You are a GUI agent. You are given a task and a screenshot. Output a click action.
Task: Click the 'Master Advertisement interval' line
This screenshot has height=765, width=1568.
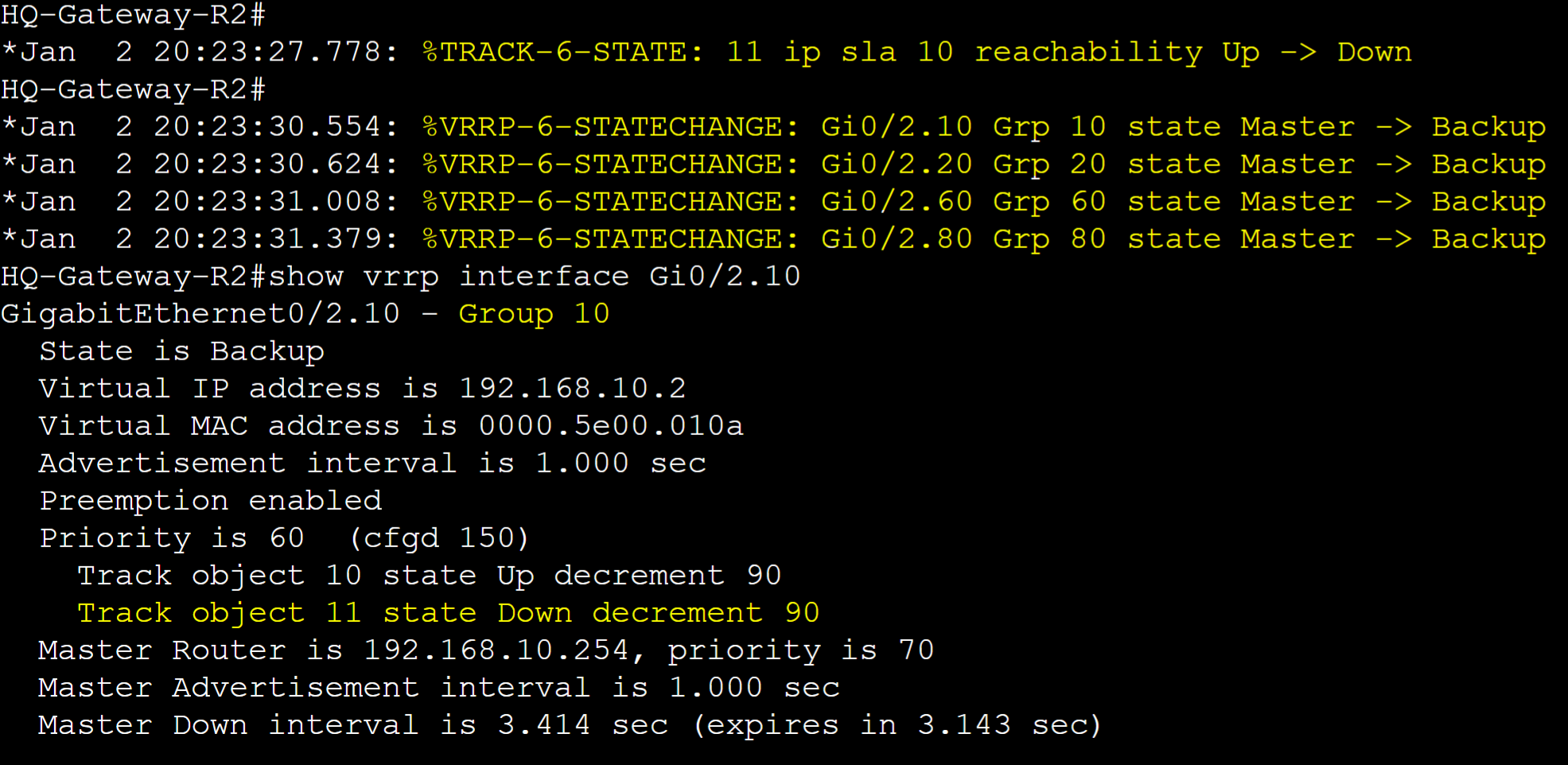tap(439, 688)
